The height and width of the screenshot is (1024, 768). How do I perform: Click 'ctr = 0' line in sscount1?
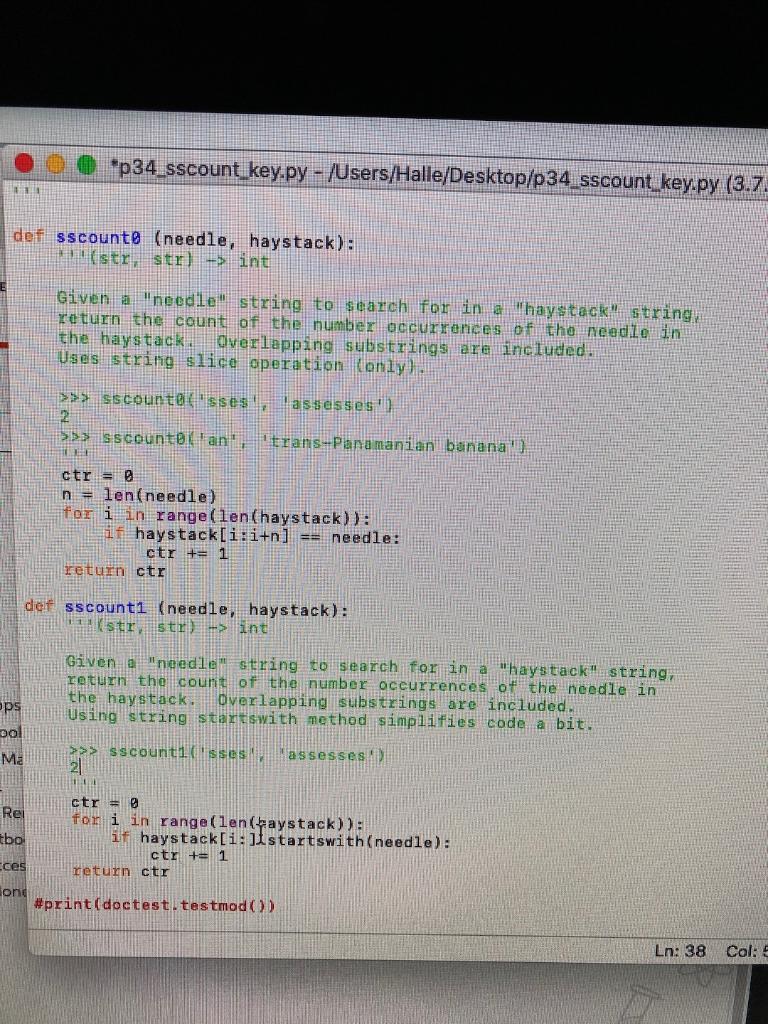tap(104, 802)
